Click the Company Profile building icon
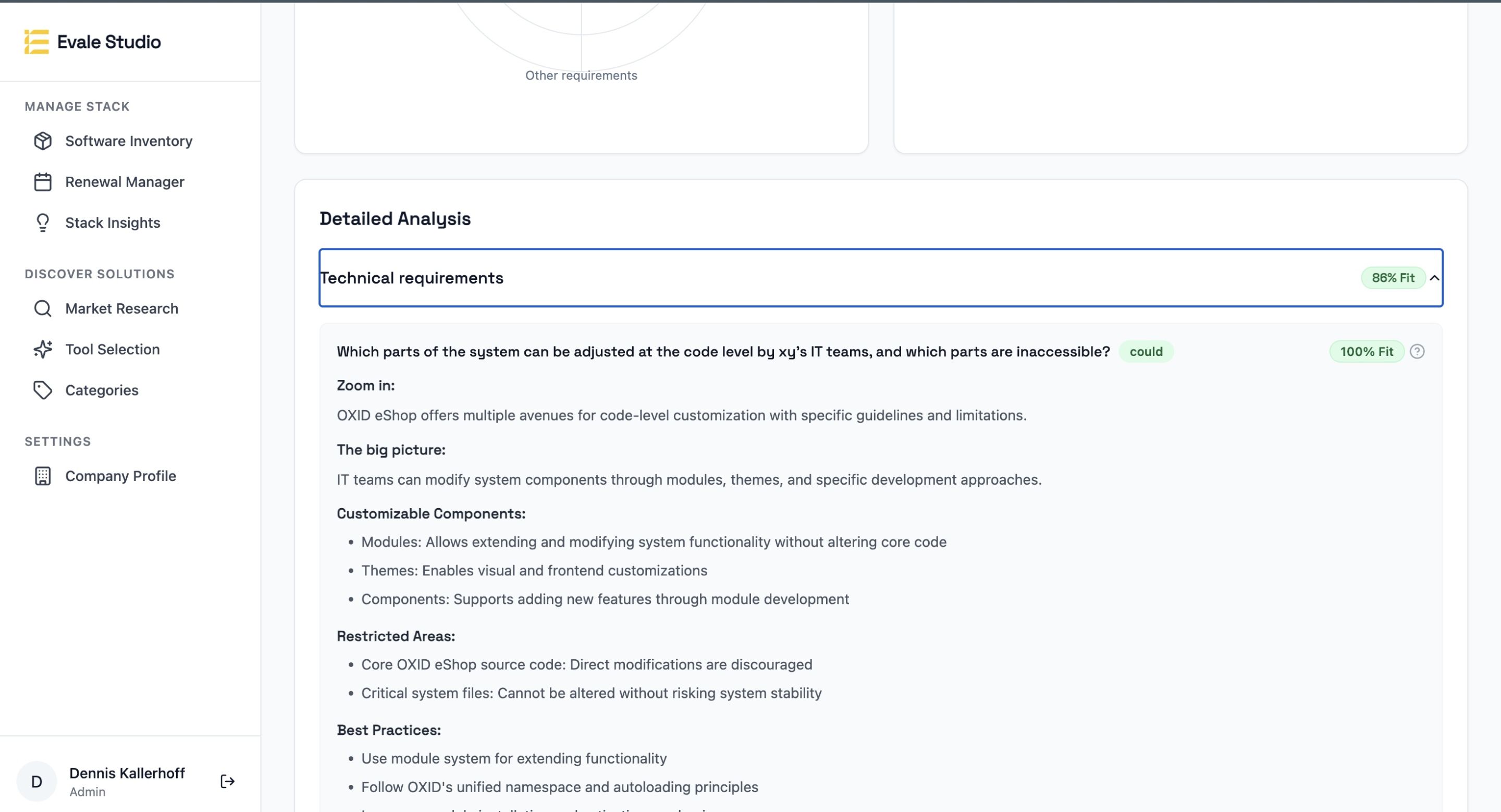The image size is (1501, 812). (x=43, y=476)
